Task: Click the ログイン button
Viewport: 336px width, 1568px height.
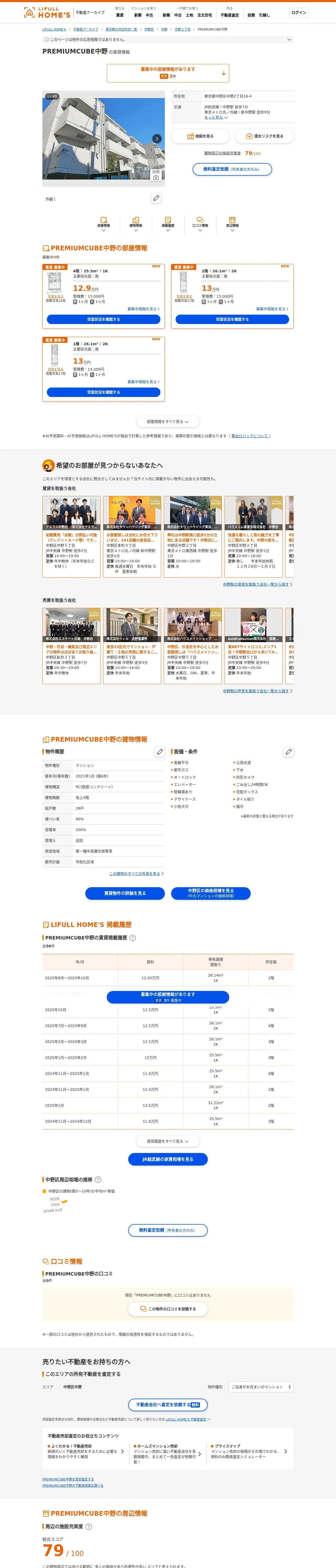Action: (299, 12)
